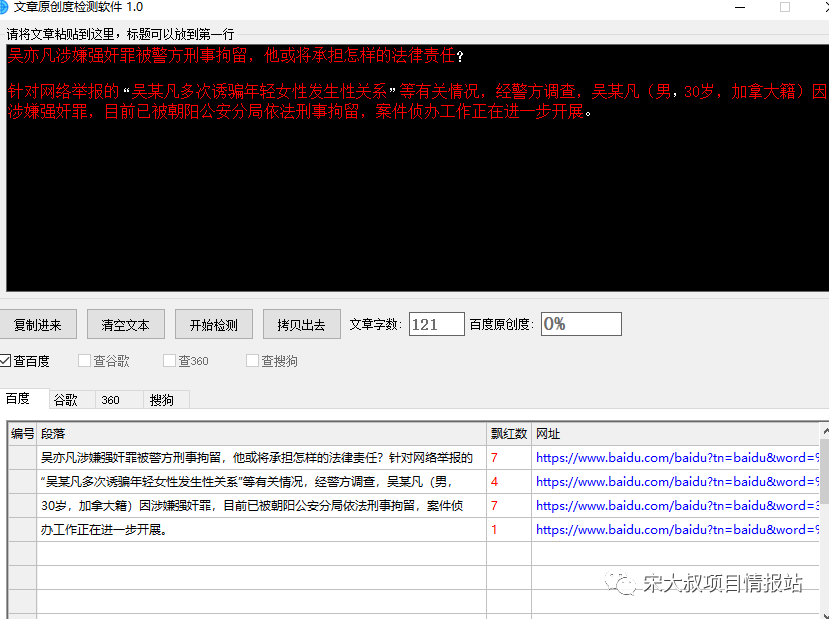Image resolution: width=829 pixels, height=619 pixels.
Task: Click the red article title line in text area
Action: pyautogui.click(x=236, y=56)
